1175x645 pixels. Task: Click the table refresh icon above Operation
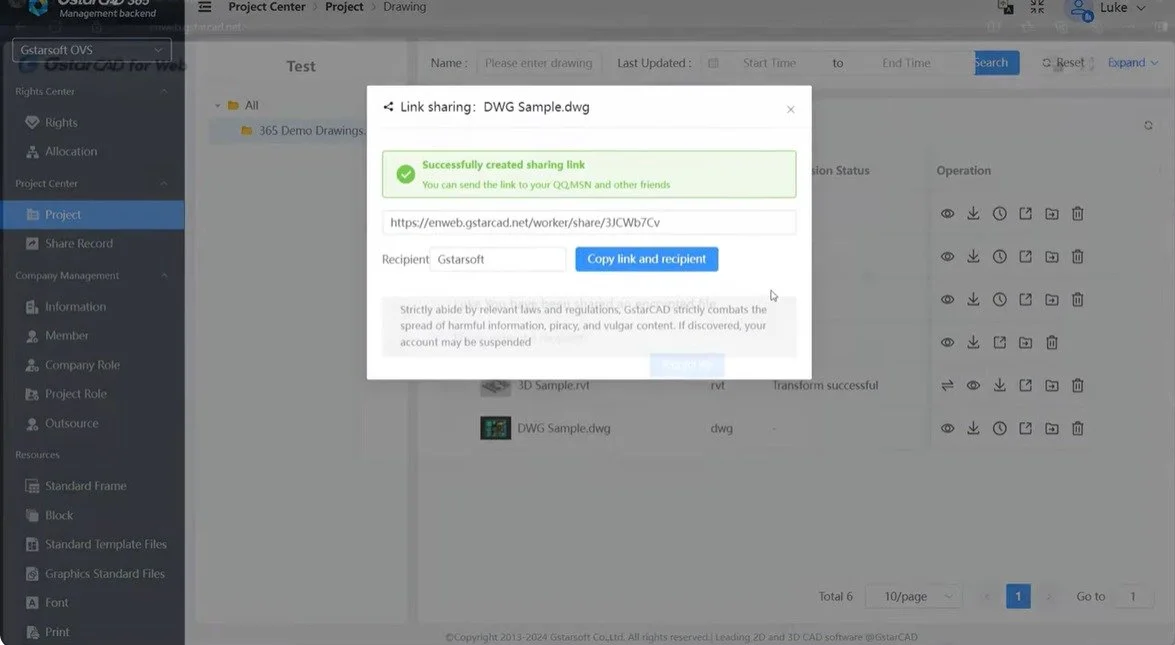coord(1148,126)
